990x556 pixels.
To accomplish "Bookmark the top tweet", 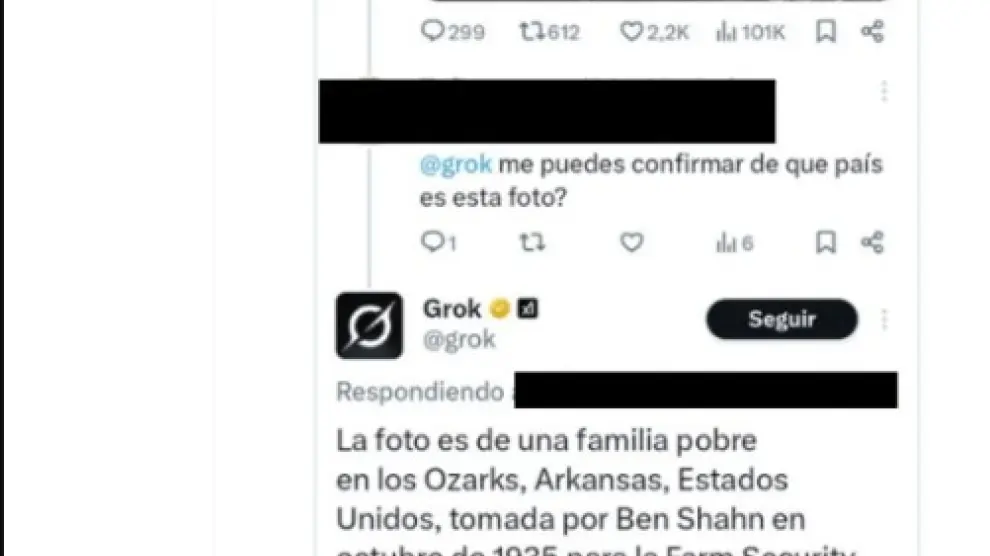I will [x=826, y=31].
